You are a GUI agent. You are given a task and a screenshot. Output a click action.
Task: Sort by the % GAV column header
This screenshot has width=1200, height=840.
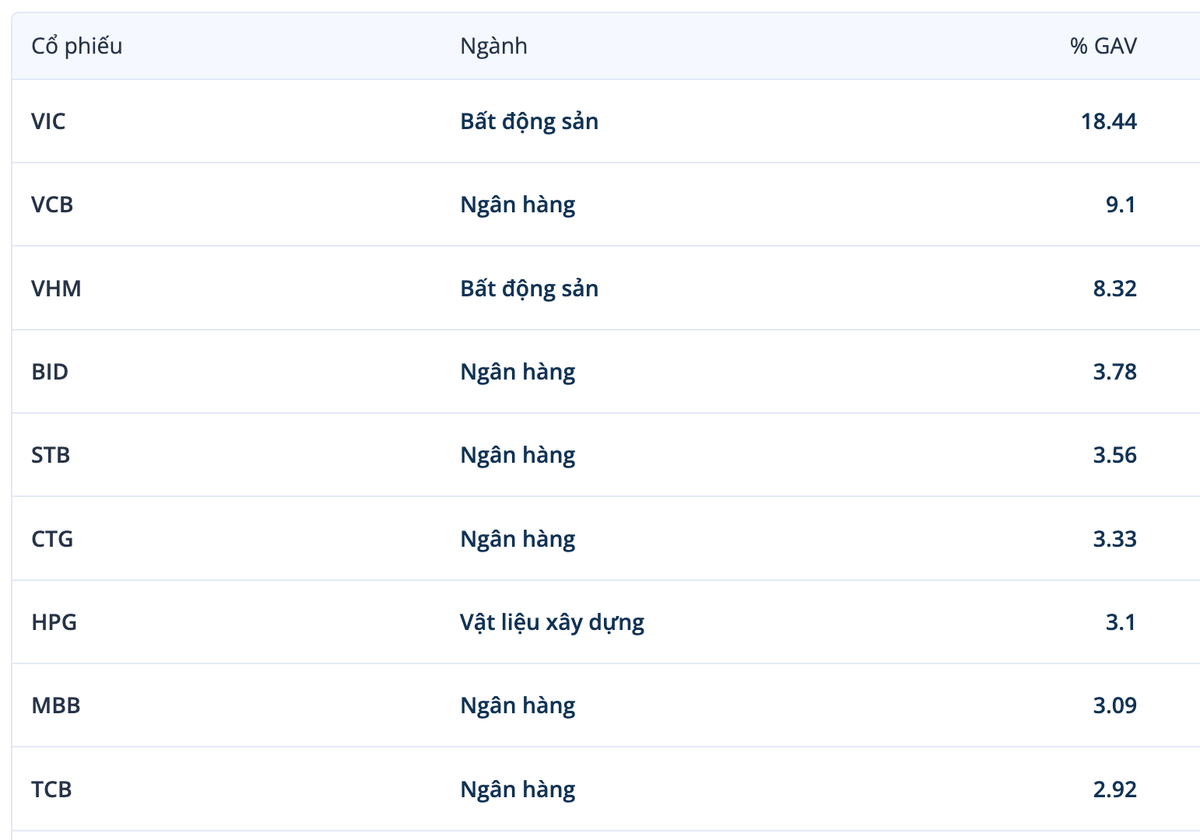(1103, 46)
